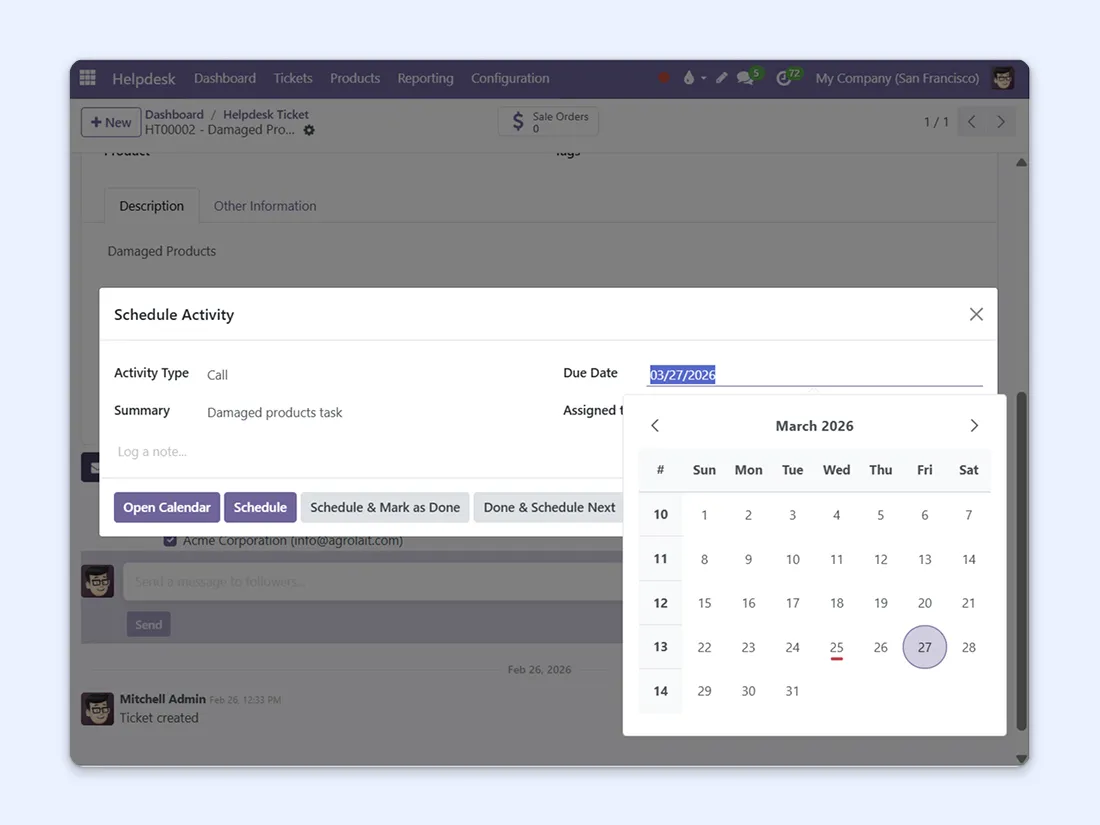Go to previous month in calendar
The height and width of the screenshot is (825, 1100).
pyautogui.click(x=655, y=426)
